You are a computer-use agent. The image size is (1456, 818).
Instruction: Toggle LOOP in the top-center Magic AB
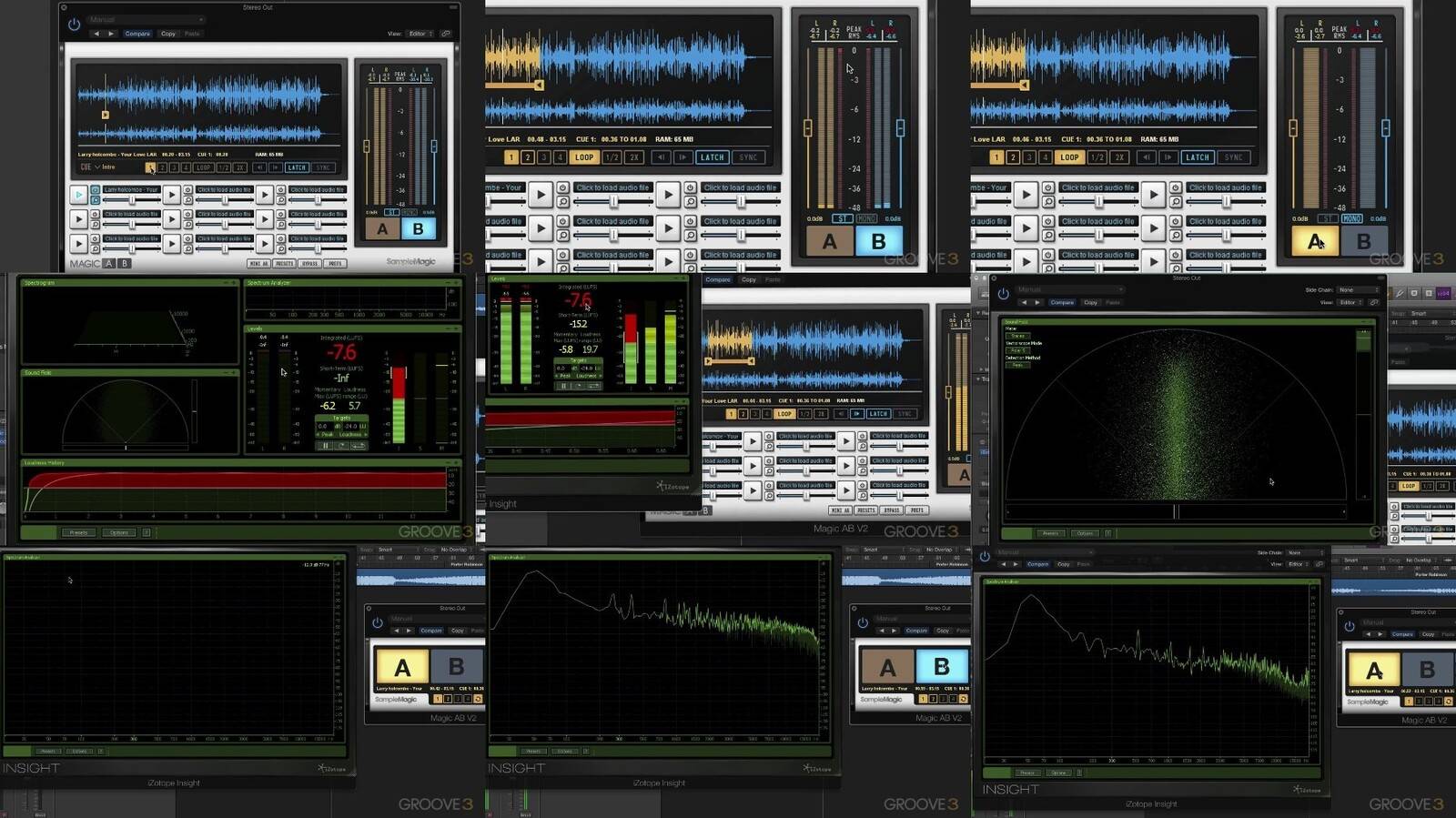584,157
